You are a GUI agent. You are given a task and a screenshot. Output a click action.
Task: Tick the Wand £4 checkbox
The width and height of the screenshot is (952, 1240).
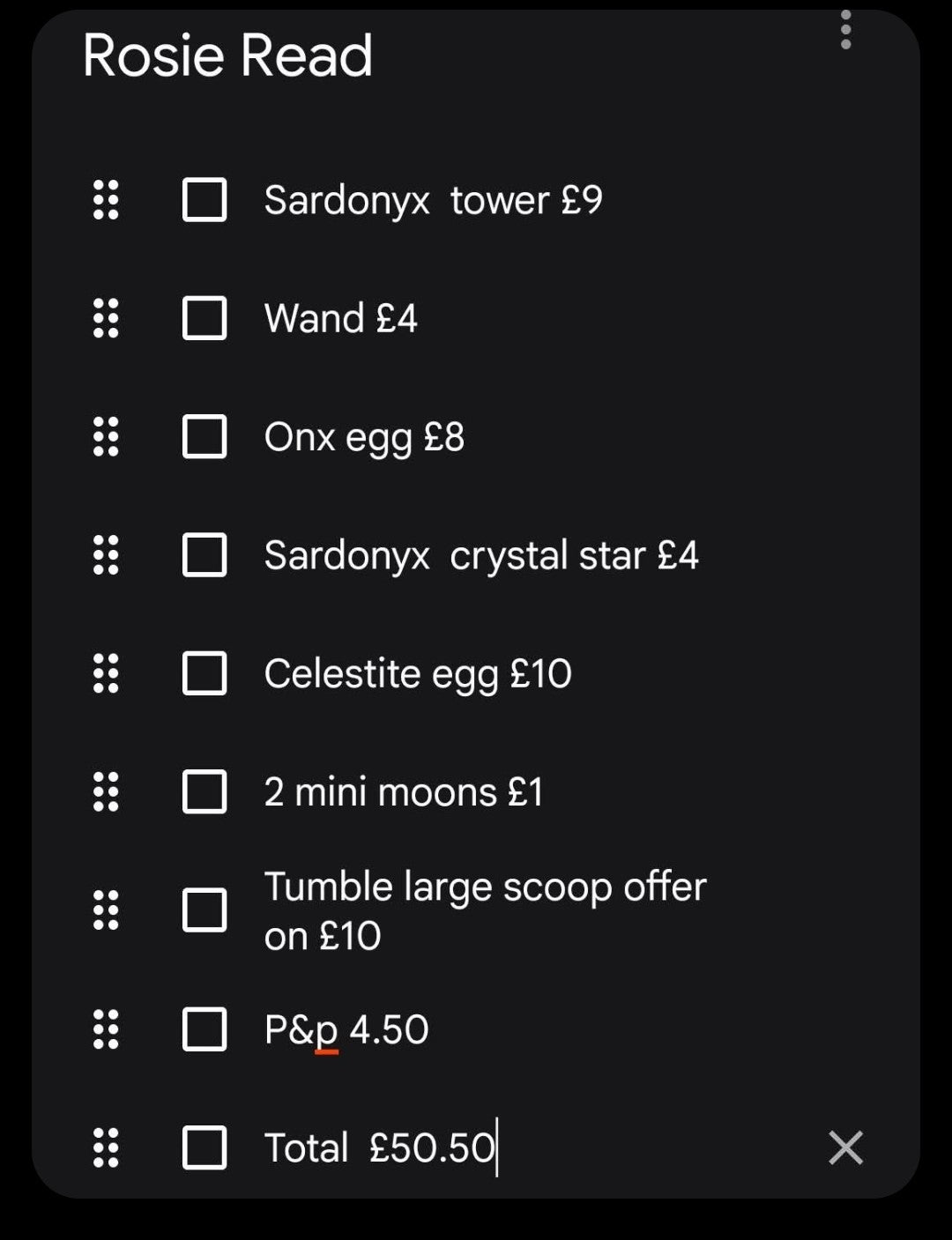(x=205, y=318)
